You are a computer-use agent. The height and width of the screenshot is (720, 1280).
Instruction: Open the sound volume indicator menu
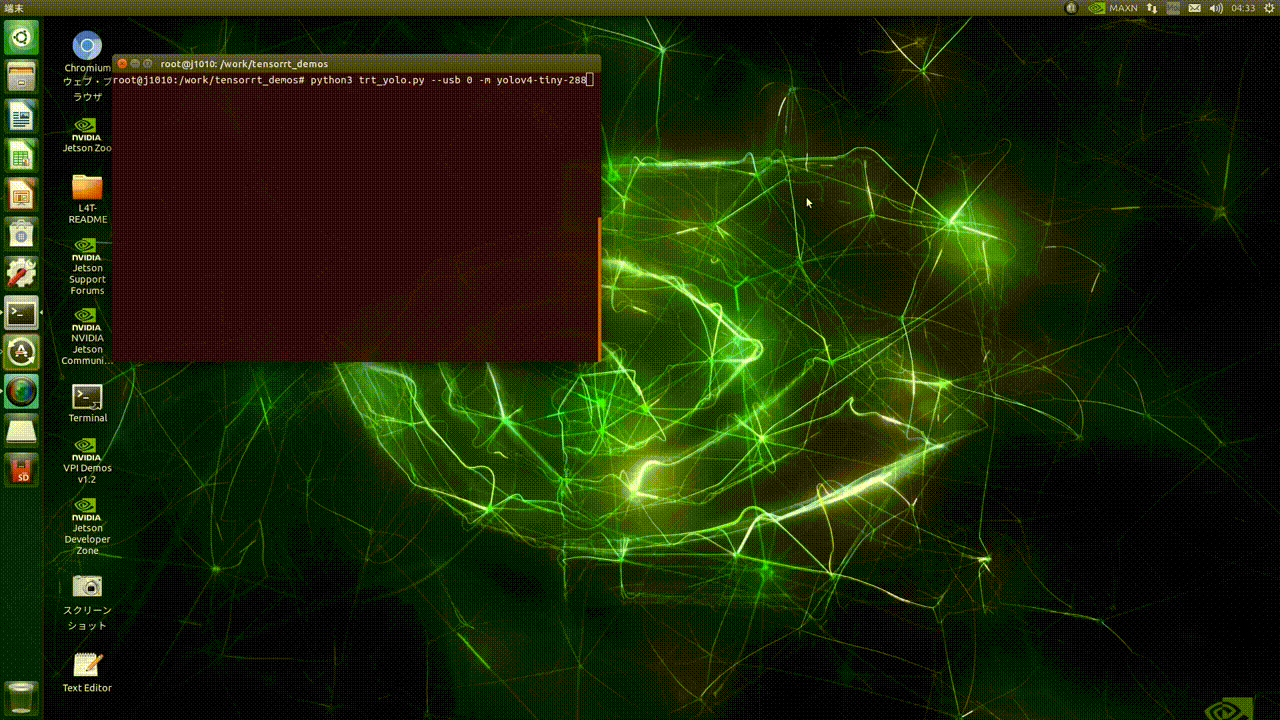tap(1216, 8)
